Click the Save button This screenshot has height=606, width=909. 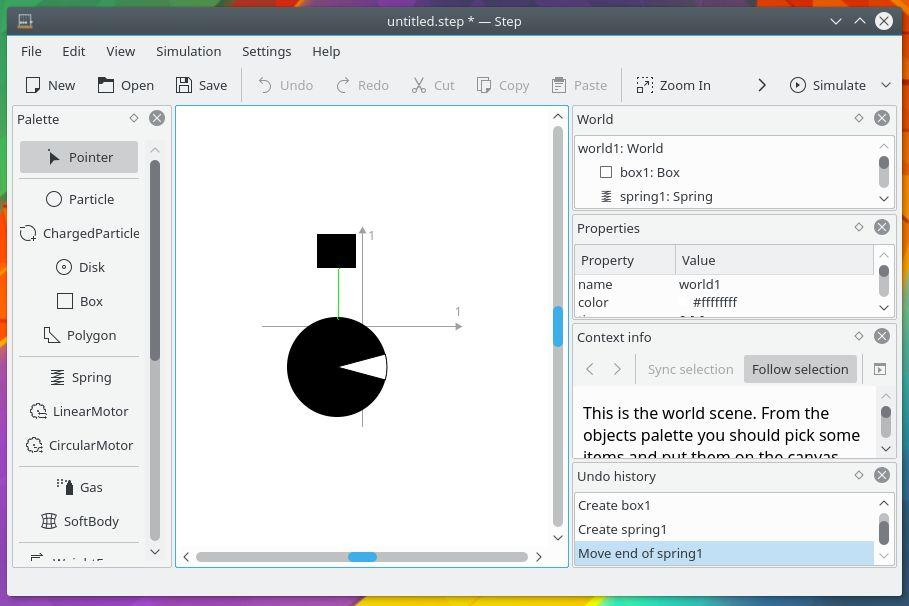pyautogui.click(x=201, y=85)
